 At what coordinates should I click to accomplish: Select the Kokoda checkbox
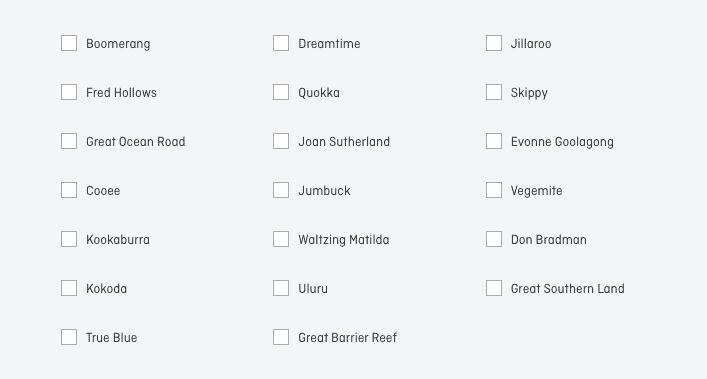pos(69,288)
